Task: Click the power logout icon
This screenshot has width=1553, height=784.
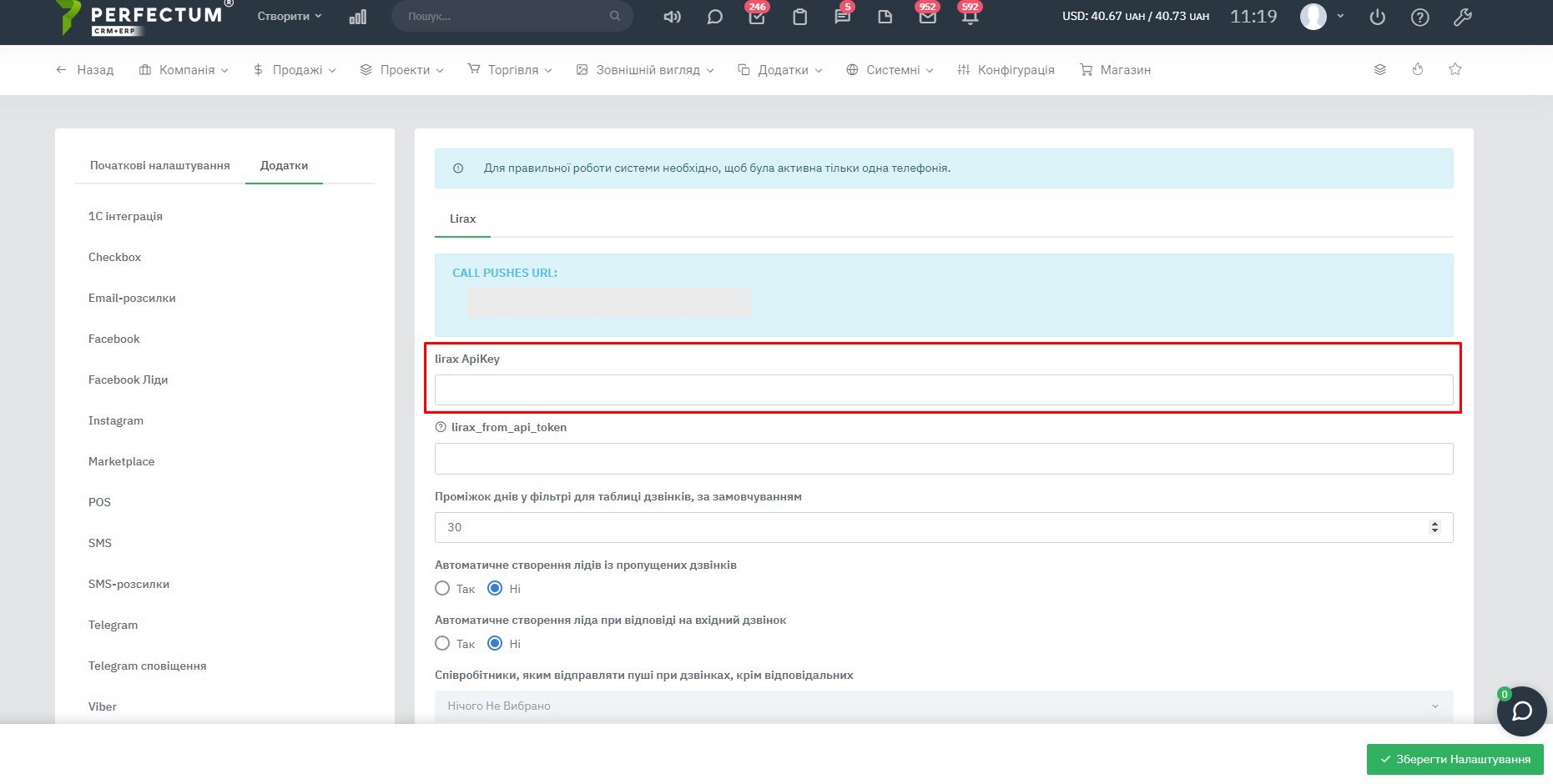Action: tap(1378, 17)
